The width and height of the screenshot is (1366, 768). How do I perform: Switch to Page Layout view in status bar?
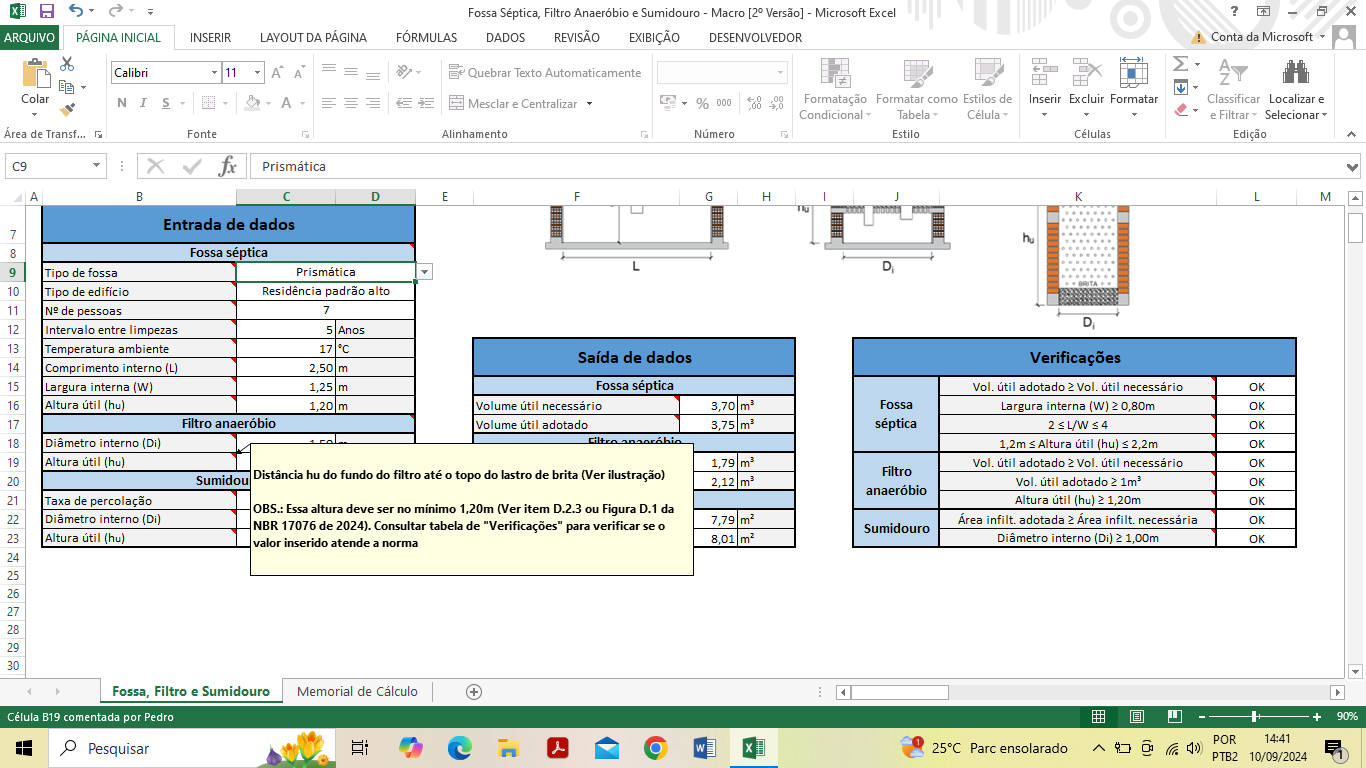(1137, 716)
